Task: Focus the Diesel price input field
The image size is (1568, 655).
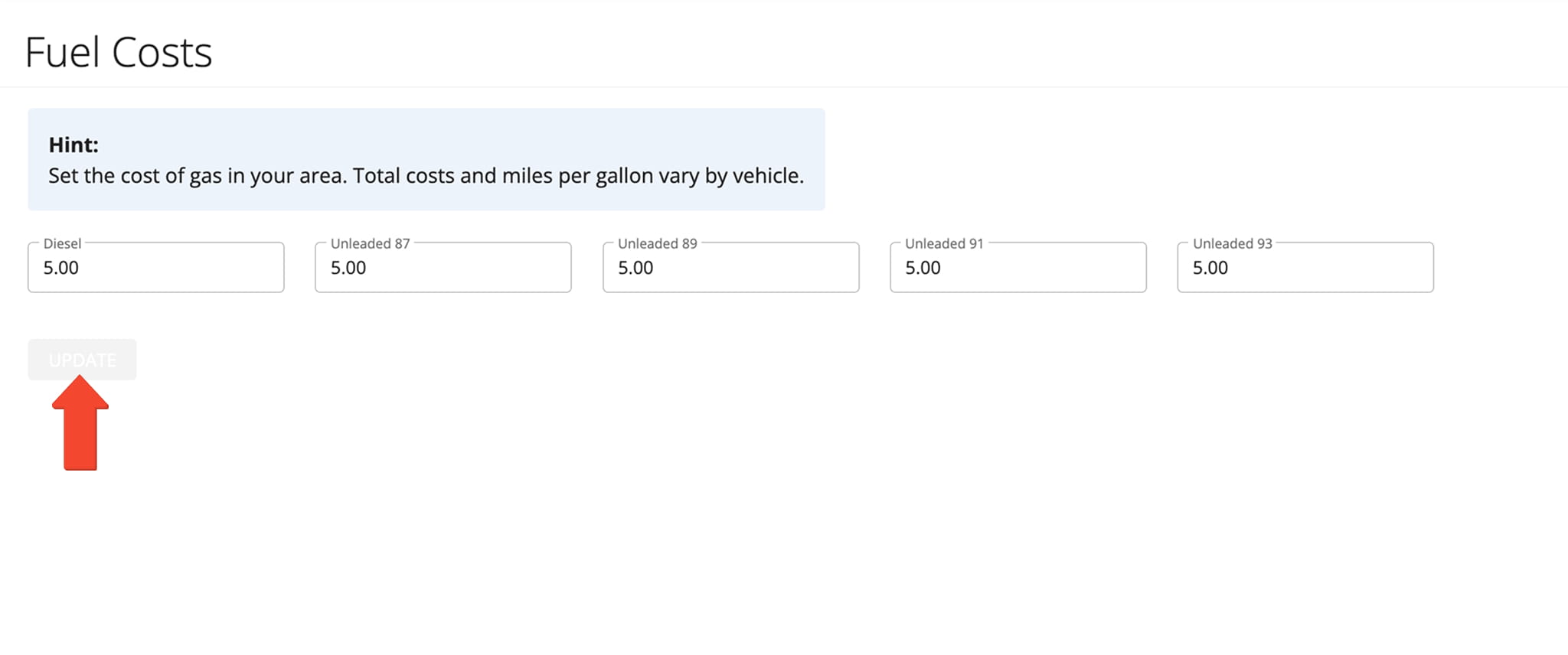Action: tap(156, 267)
